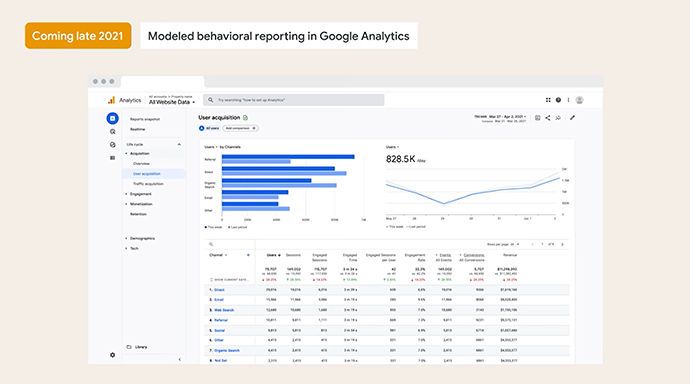
Task: Open the Library link
Action: click(x=141, y=347)
